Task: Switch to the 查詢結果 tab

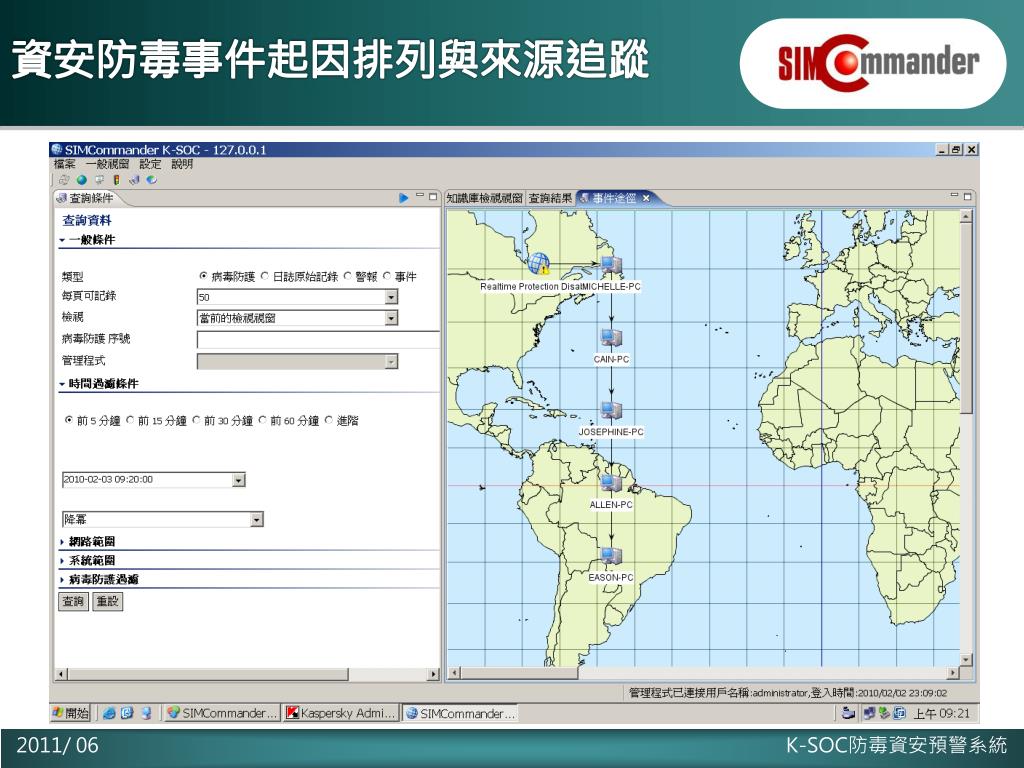Action: click(550, 198)
